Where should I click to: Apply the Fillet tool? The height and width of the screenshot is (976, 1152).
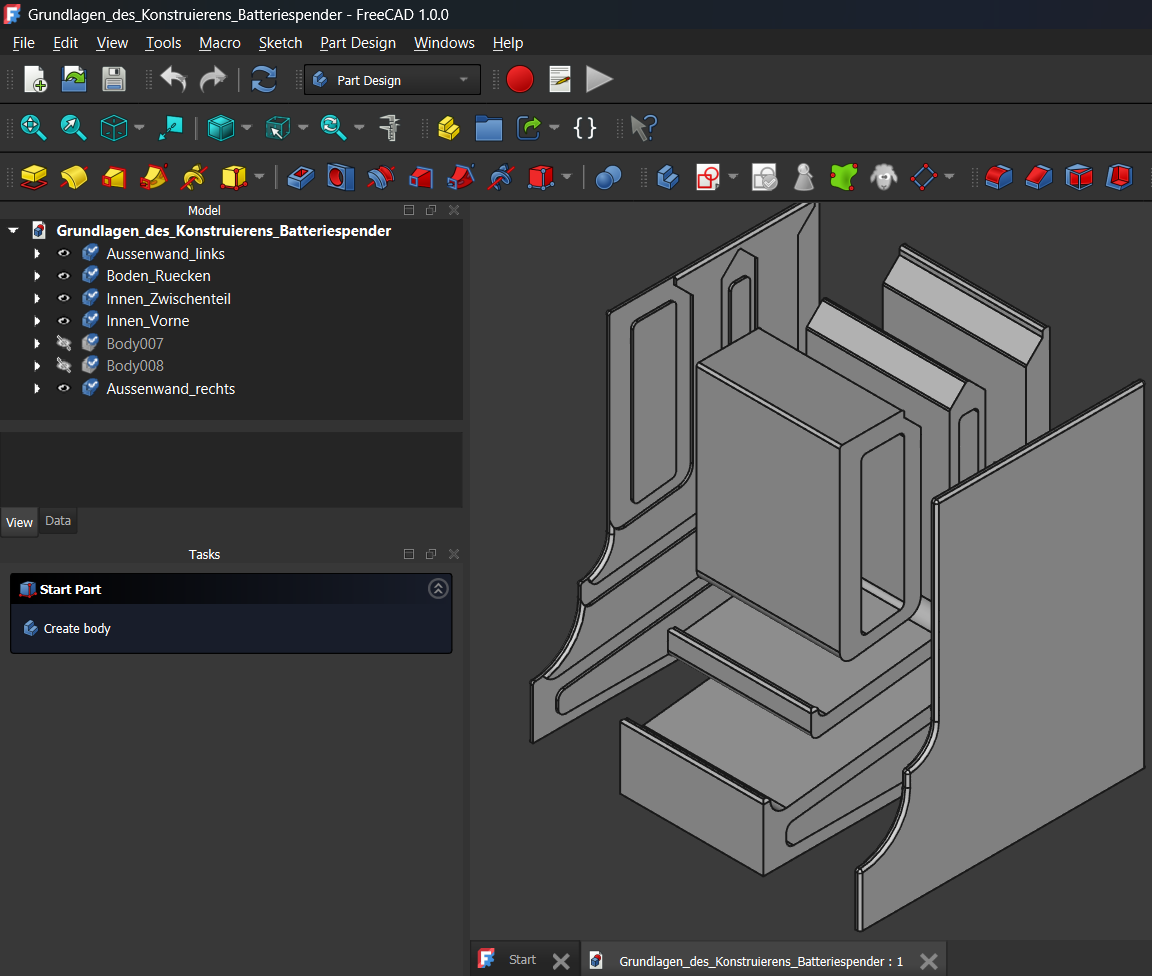(999, 177)
